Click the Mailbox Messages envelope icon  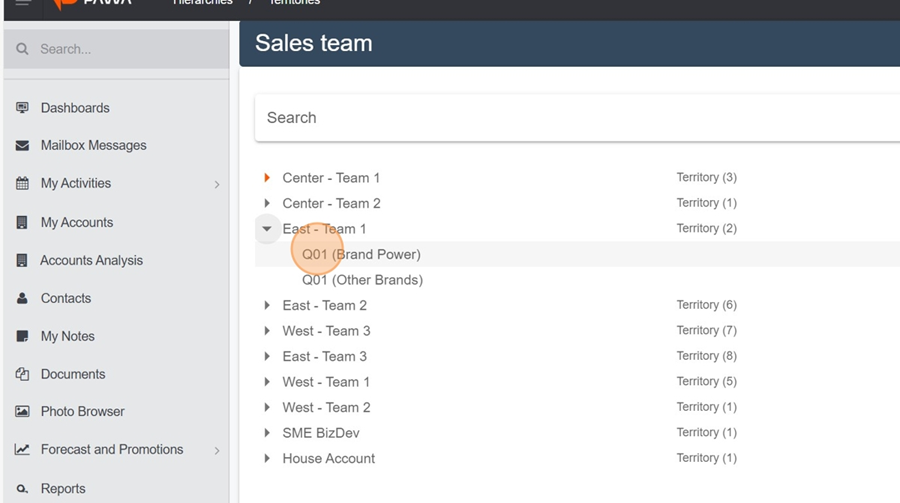(22, 145)
